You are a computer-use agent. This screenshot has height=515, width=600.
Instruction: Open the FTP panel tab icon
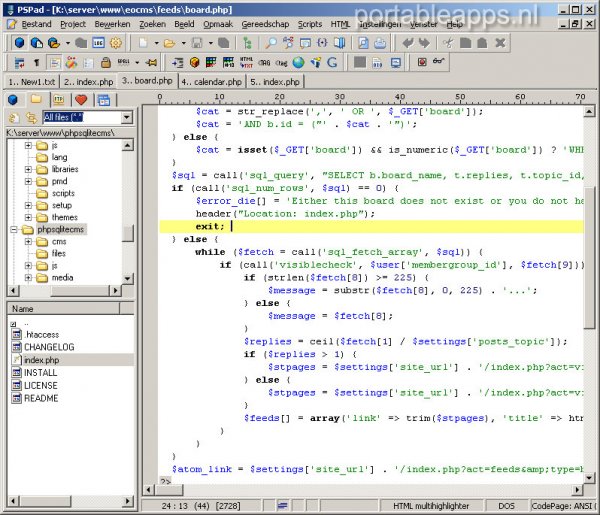pos(57,99)
